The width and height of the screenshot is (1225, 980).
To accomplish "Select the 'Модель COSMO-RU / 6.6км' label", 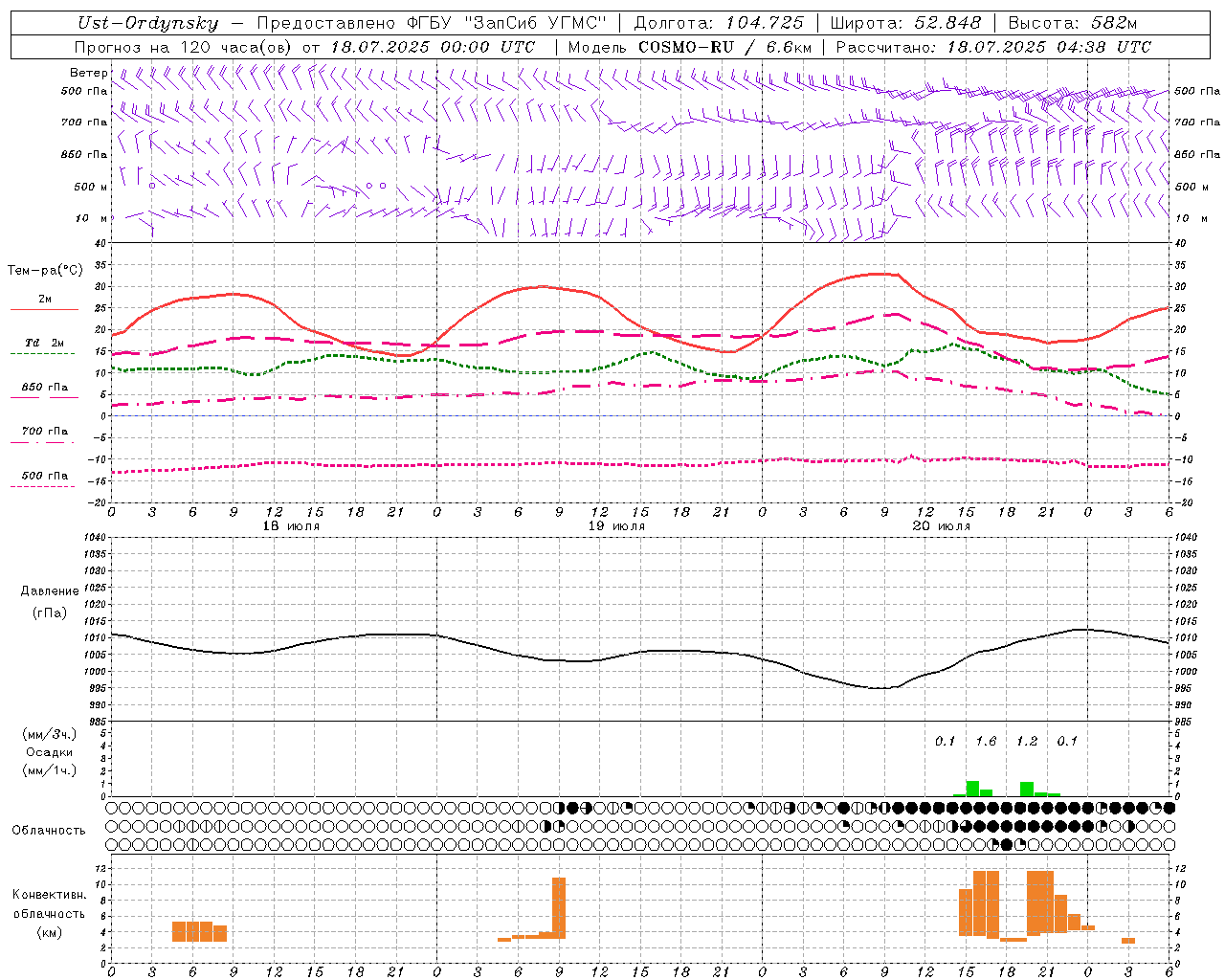I will tap(690, 47).
